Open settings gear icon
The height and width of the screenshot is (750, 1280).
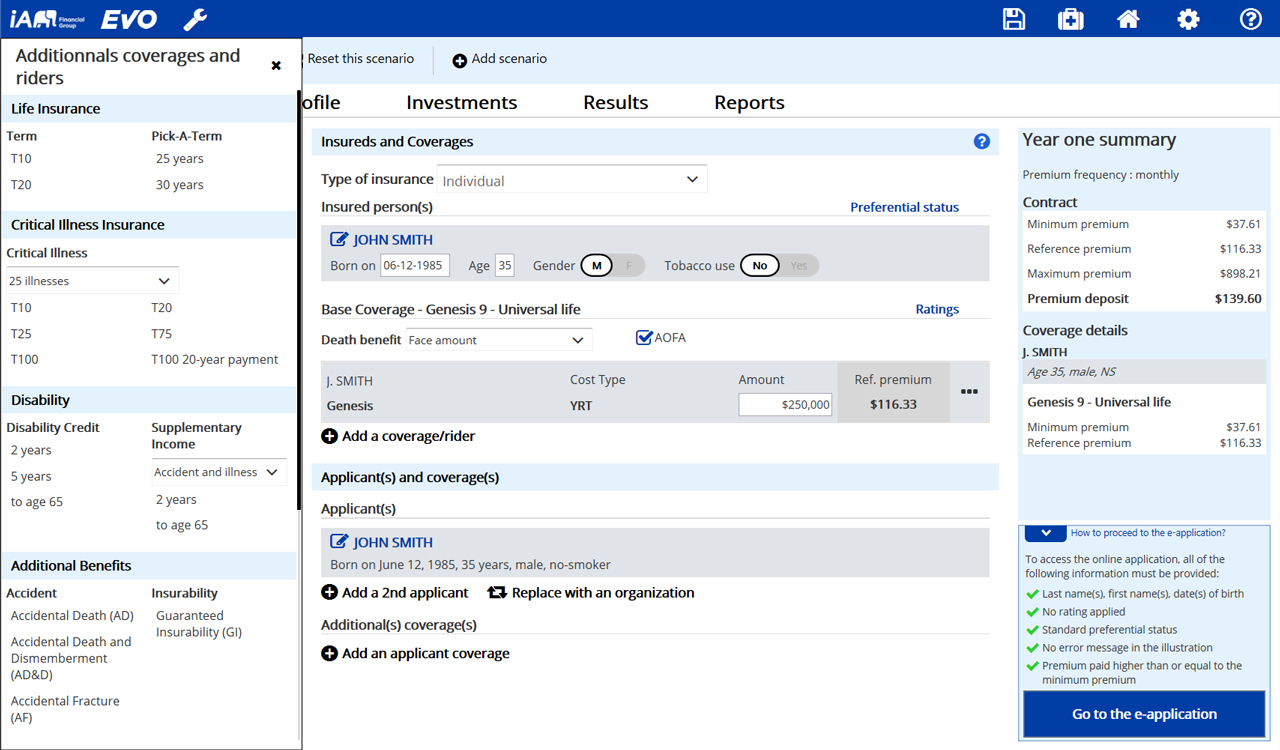point(1188,19)
